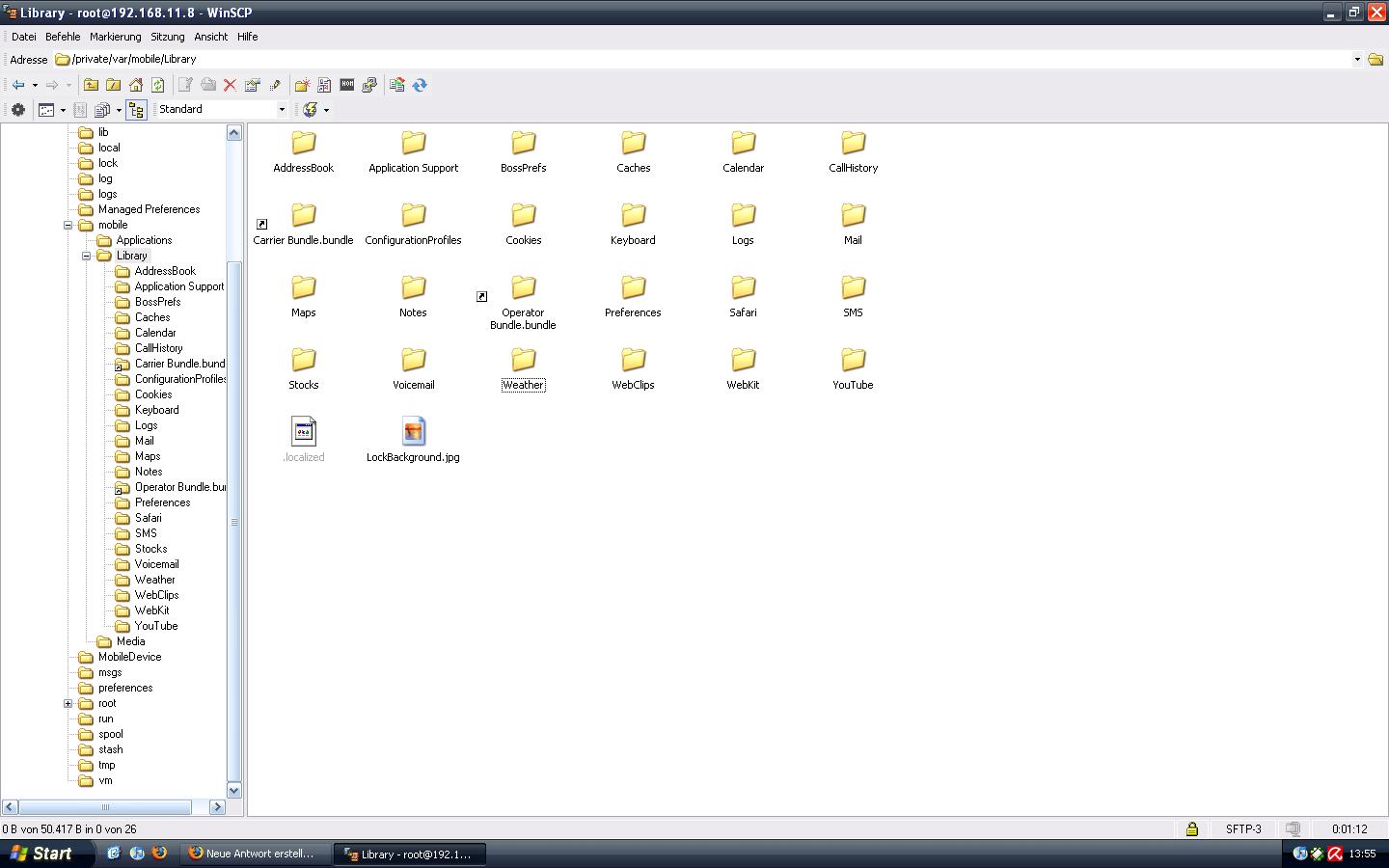1389x868 pixels.
Task: Select the CallHistory folder
Action: click(853, 152)
